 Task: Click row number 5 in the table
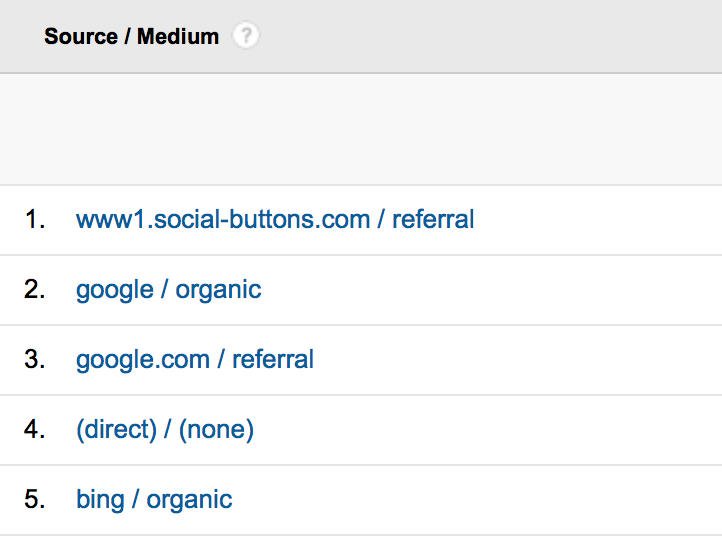pyautogui.click(x=35, y=500)
